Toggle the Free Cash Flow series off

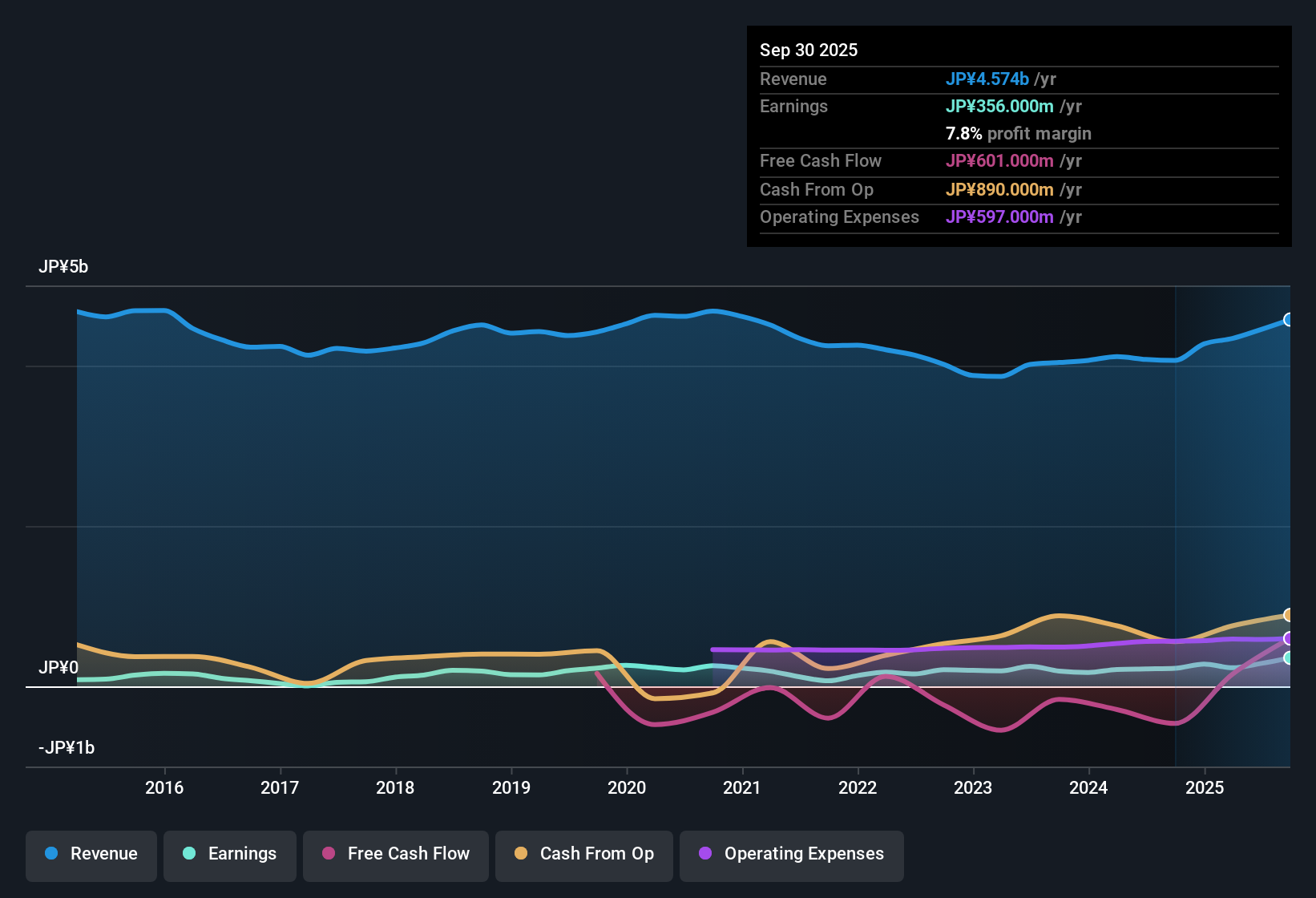click(x=395, y=854)
